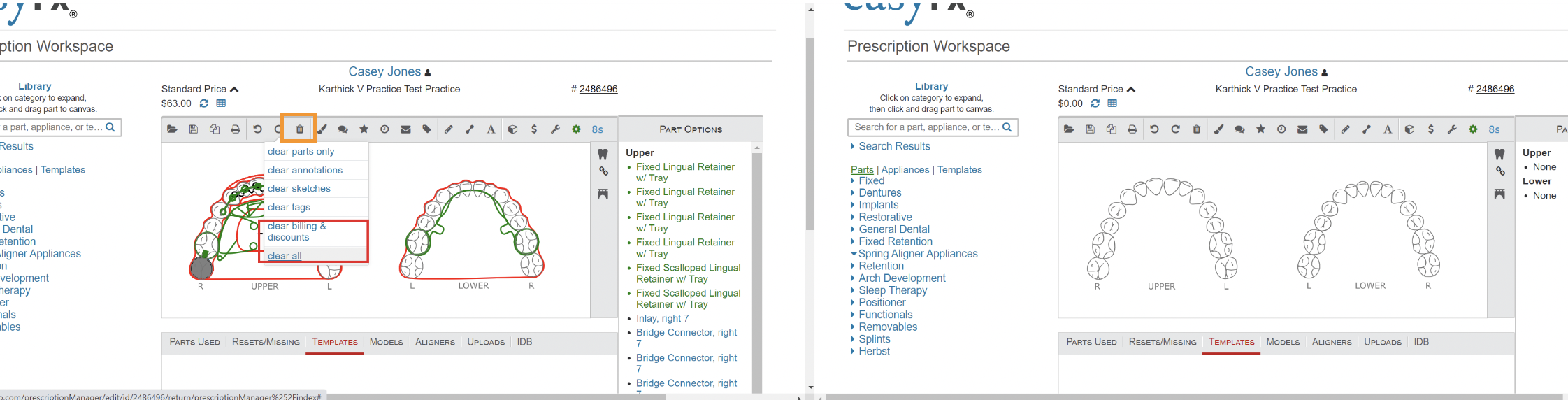Click 'Inlay, right 7' part option
Screen dimensions: 1568x400
click(663, 318)
